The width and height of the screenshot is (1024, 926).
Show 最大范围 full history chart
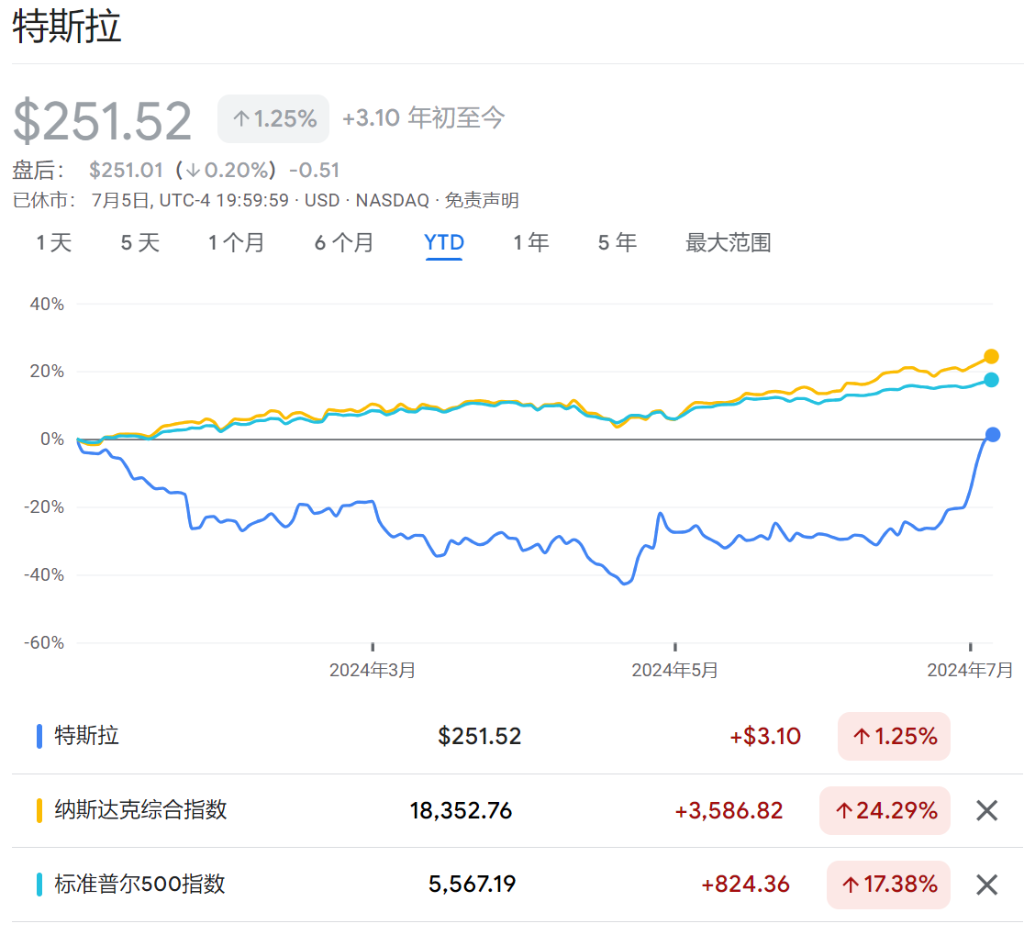728,243
